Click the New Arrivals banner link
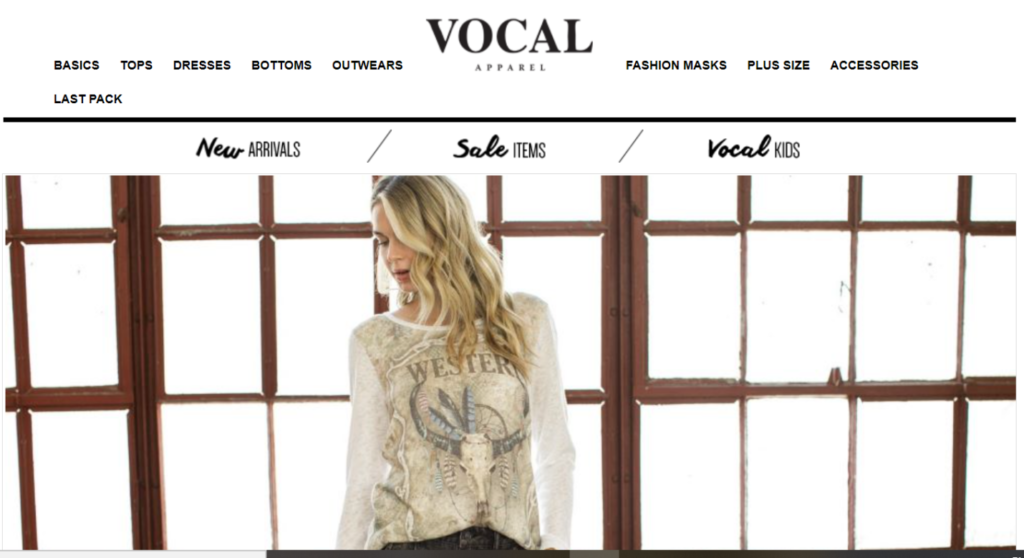Viewport: 1024px width, 558px height. click(248, 148)
